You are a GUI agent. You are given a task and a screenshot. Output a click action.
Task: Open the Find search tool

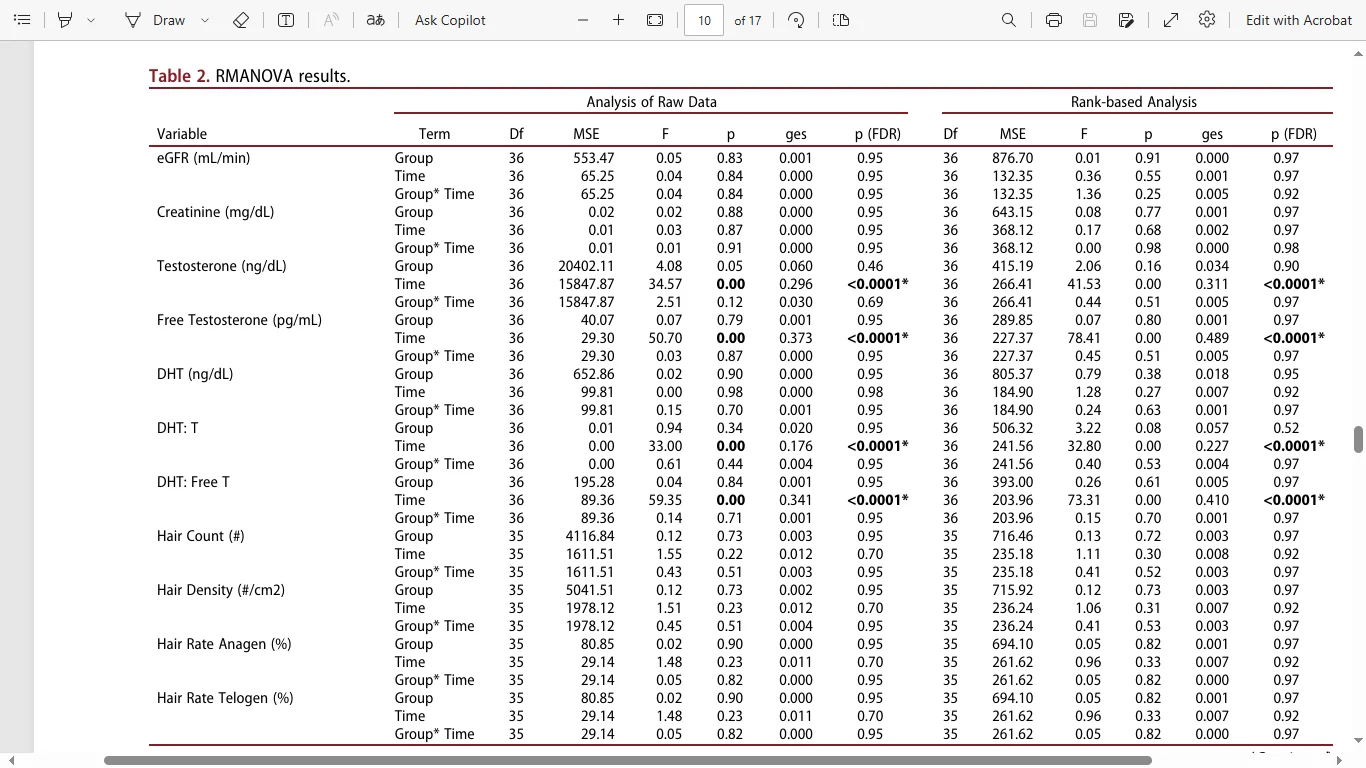click(x=1009, y=20)
